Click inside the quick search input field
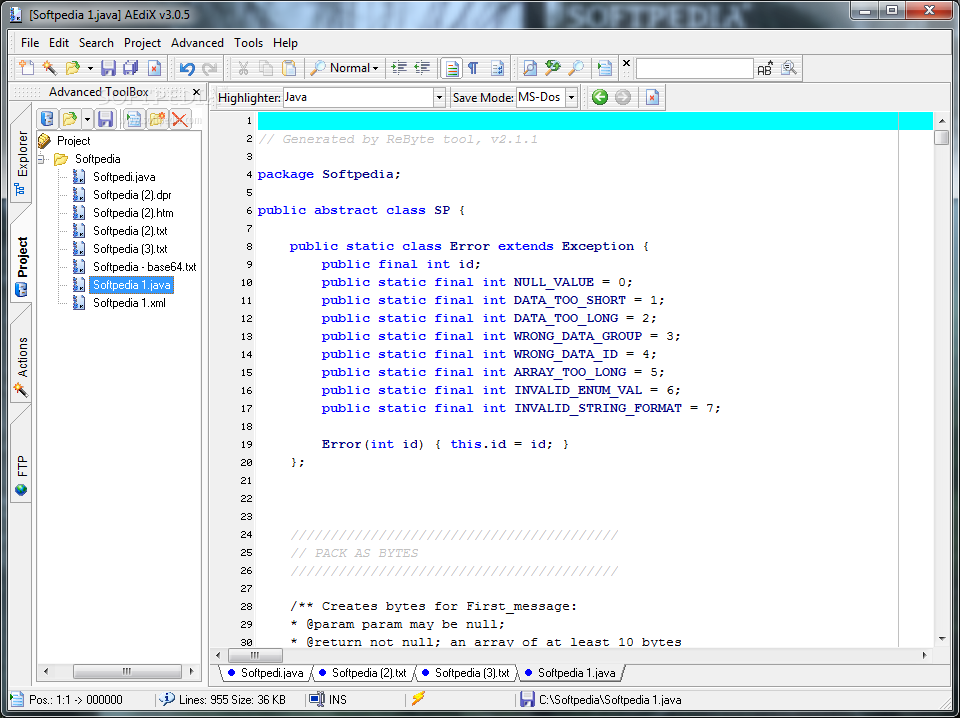This screenshot has width=960, height=718. [694, 69]
